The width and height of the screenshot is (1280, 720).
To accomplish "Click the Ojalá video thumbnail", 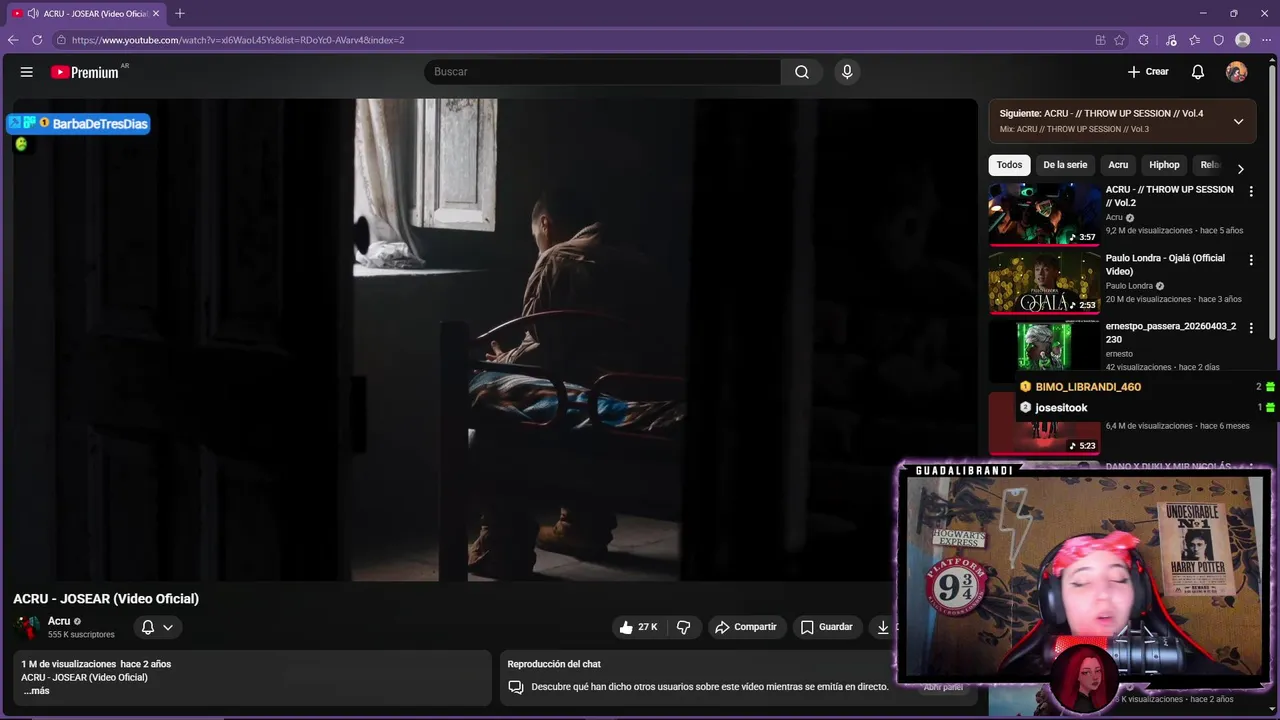I will coord(1044,282).
